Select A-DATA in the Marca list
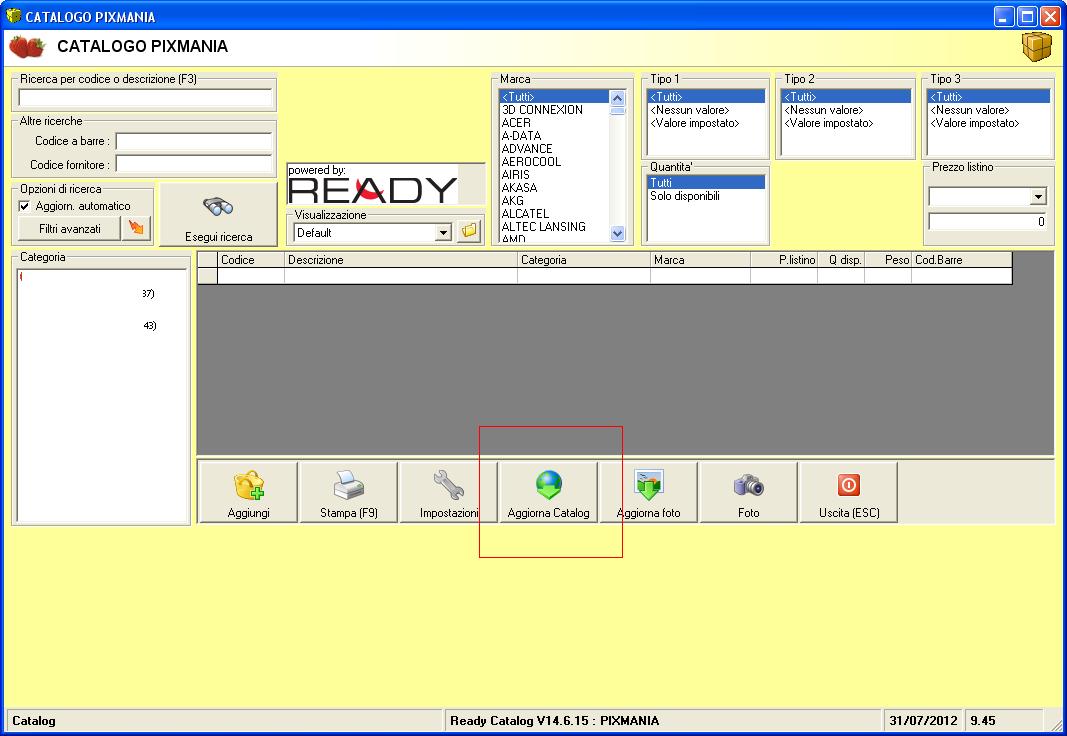This screenshot has width=1067, height=736. 554,135
